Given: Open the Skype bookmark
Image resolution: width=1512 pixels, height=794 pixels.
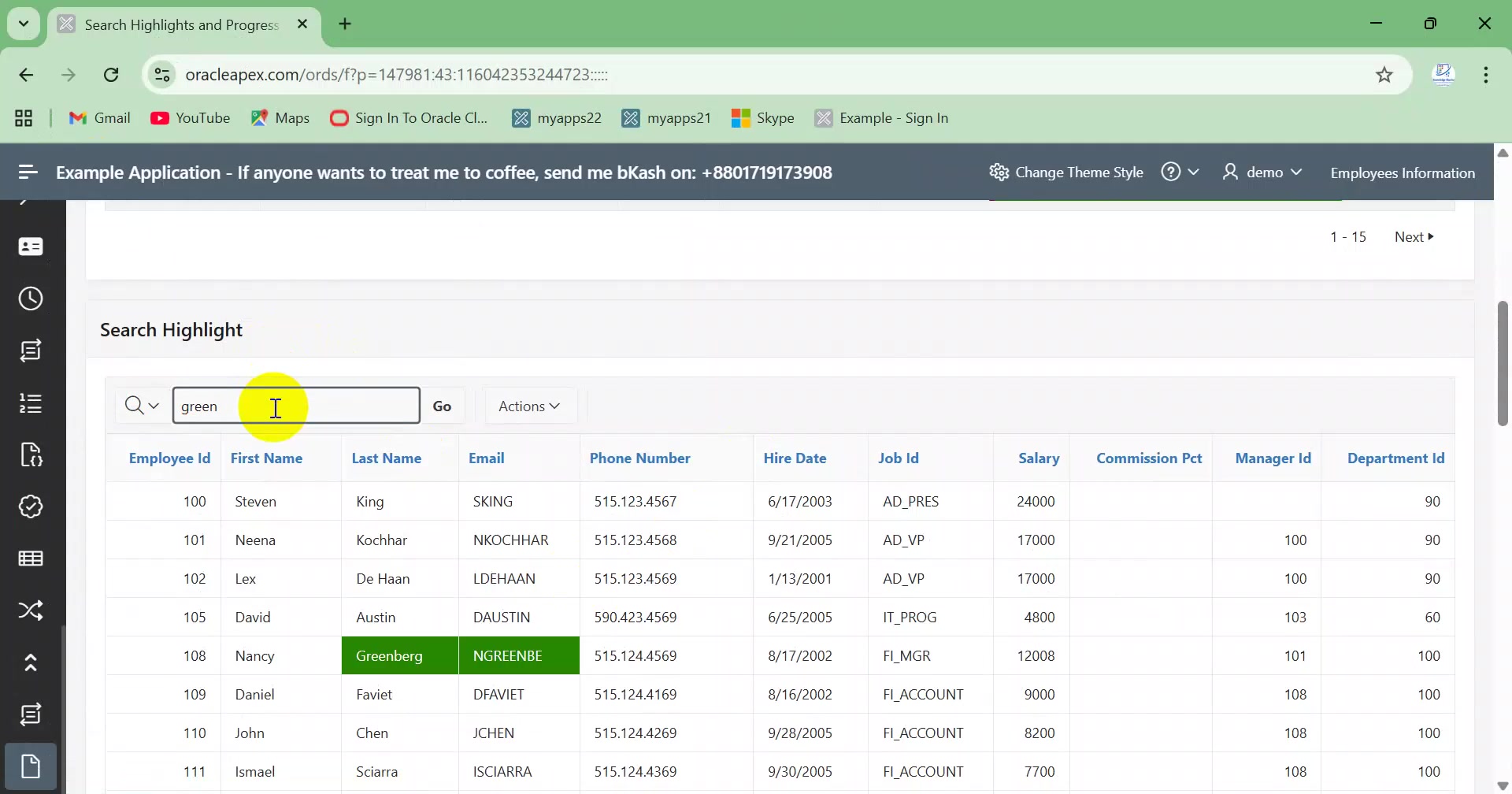Looking at the screenshot, I should click(763, 118).
